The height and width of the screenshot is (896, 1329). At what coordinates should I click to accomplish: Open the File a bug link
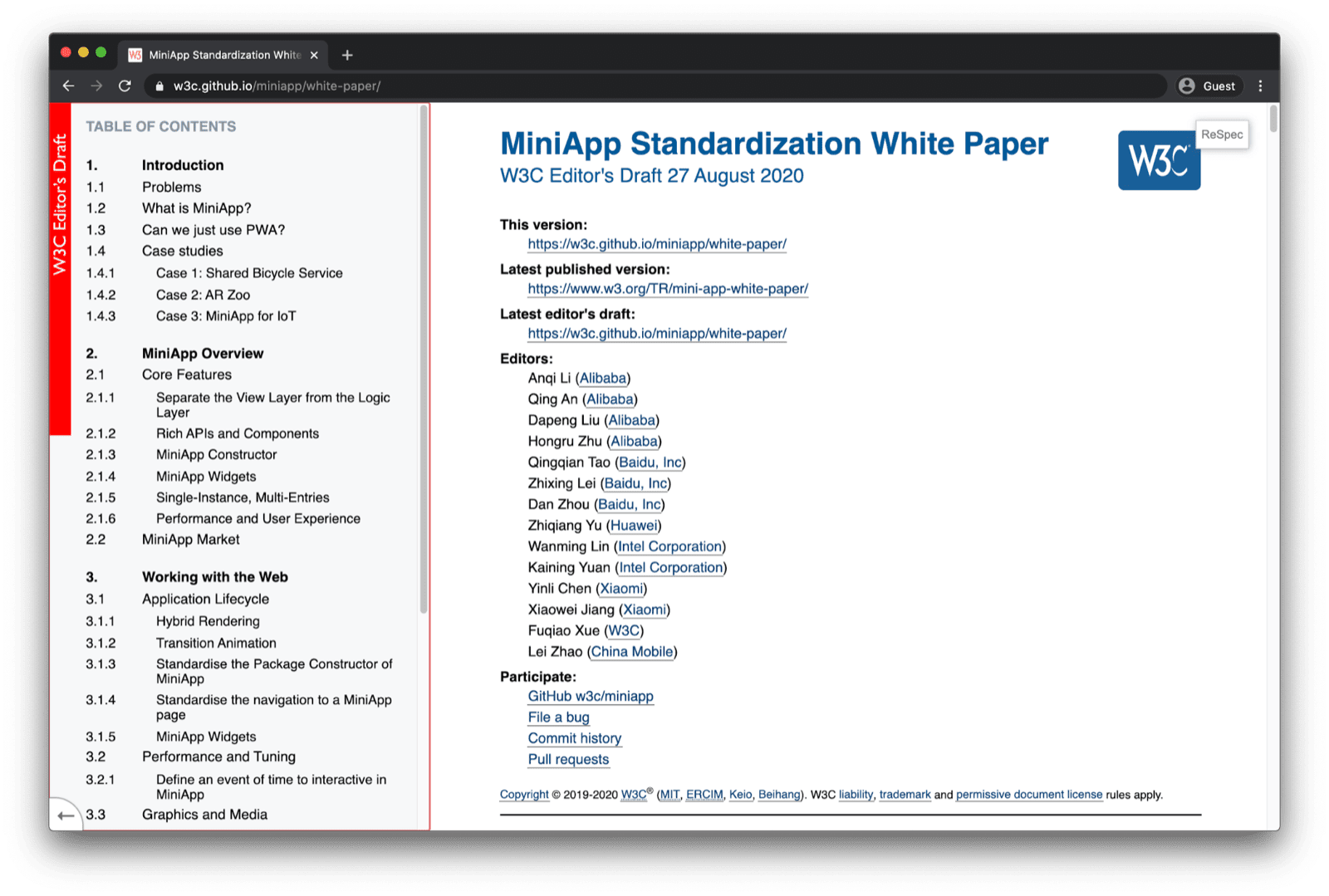[558, 717]
